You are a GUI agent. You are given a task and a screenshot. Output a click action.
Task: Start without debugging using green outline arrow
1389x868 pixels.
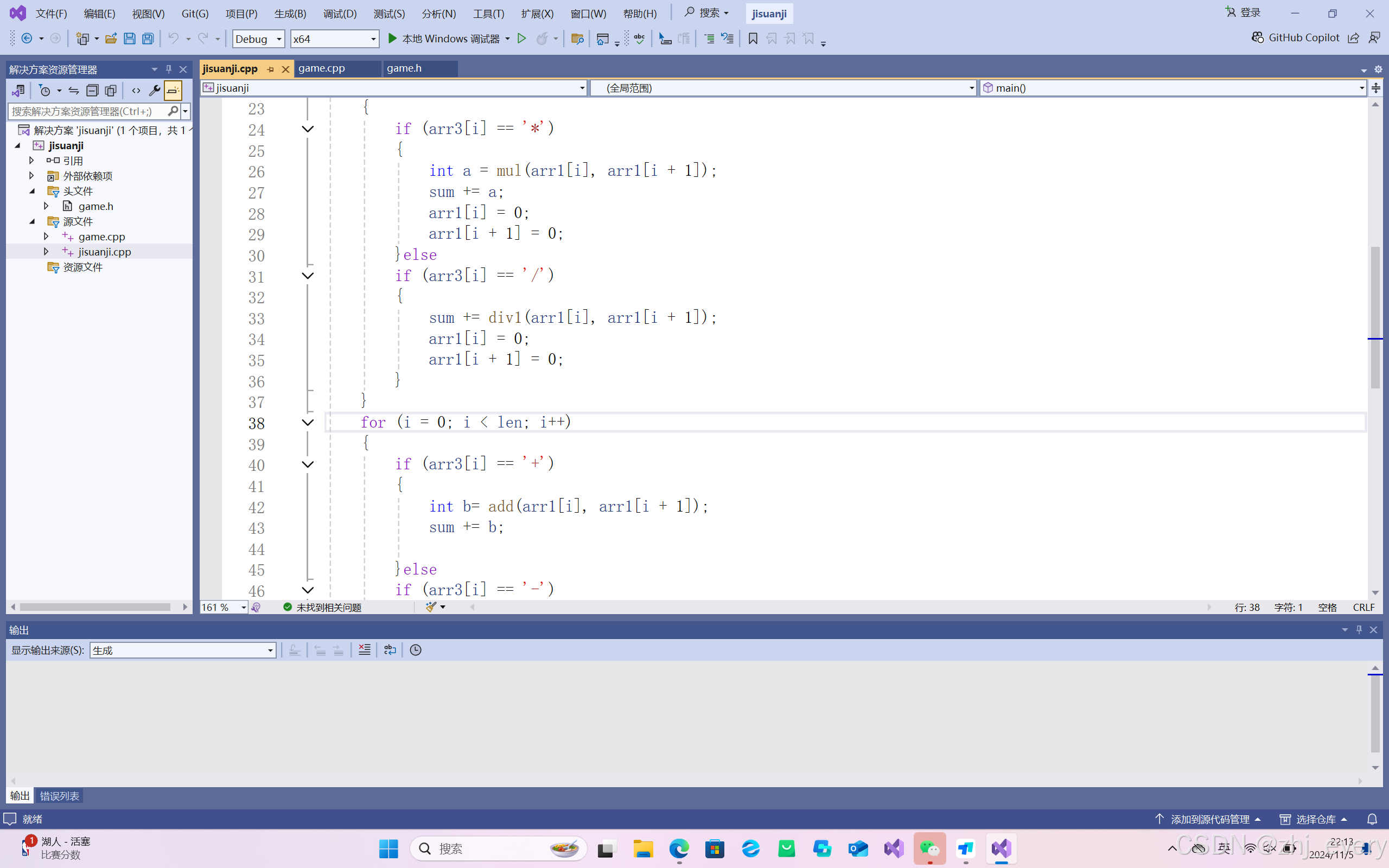[x=522, y=39]
